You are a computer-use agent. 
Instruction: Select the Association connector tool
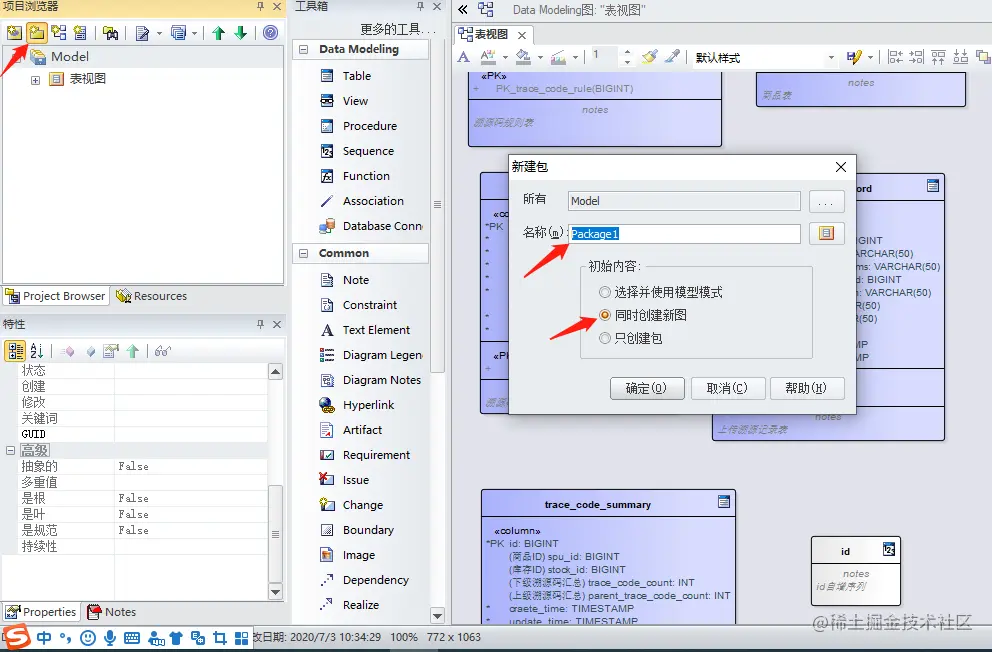click(x=373, y=201)
